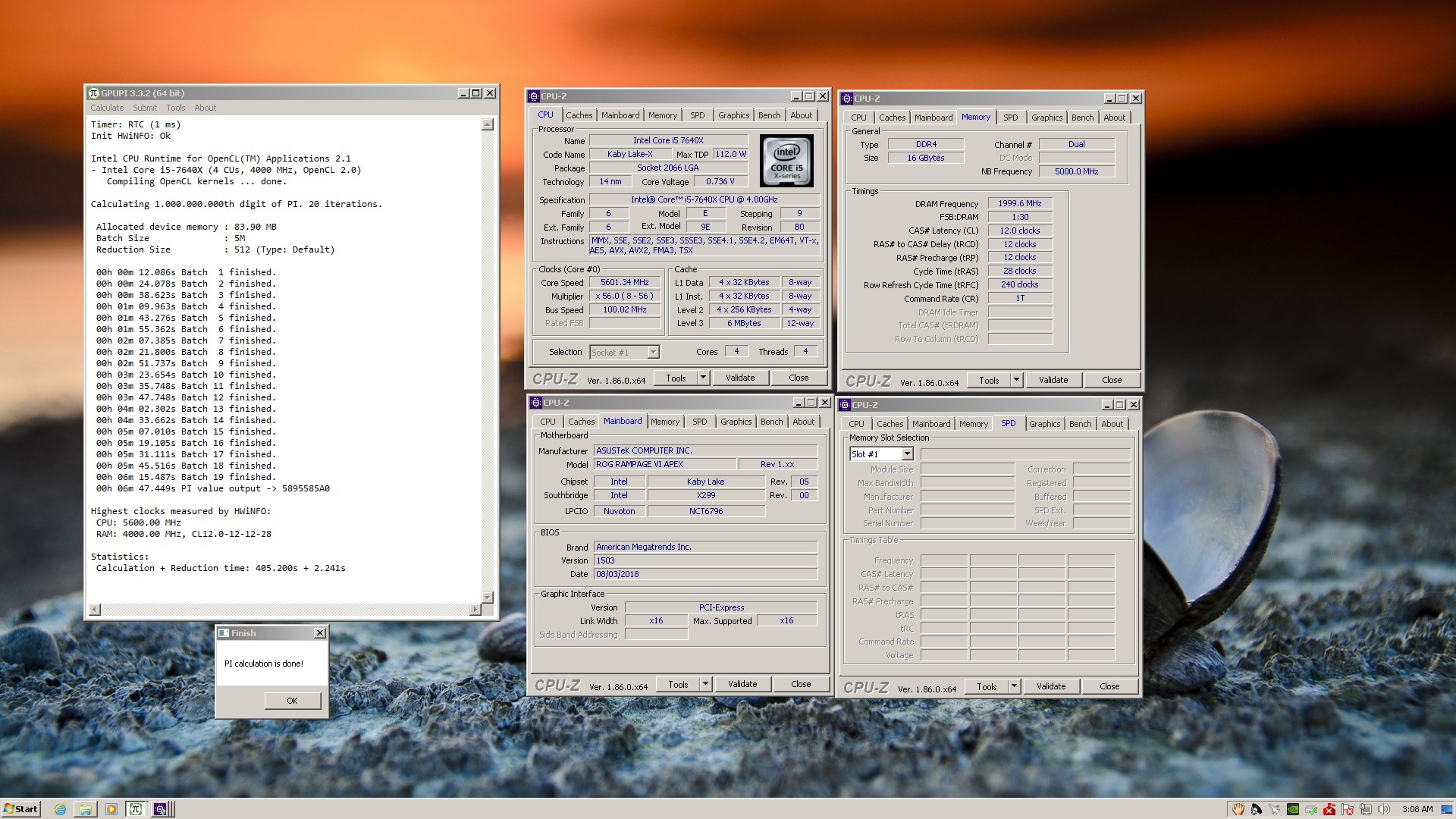Click Show Desktop button at taskbar end
This screenshot has width=1456, height=819.
(x=1447, y=809)
